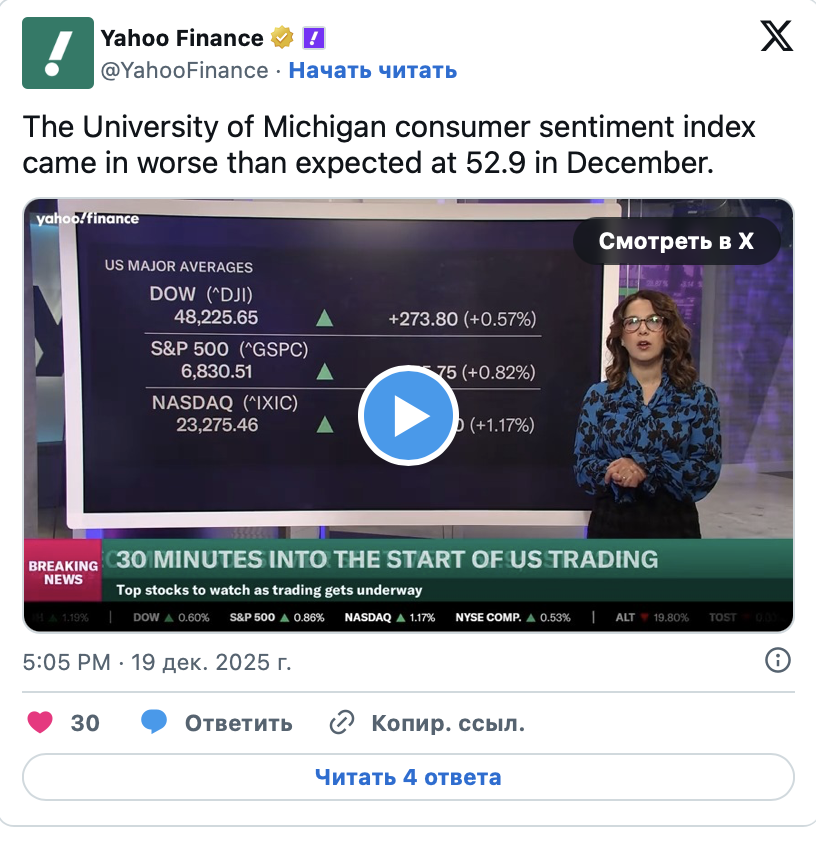Click the "Читать 4 ответа" button
The image size is (816, 866).
408,777
